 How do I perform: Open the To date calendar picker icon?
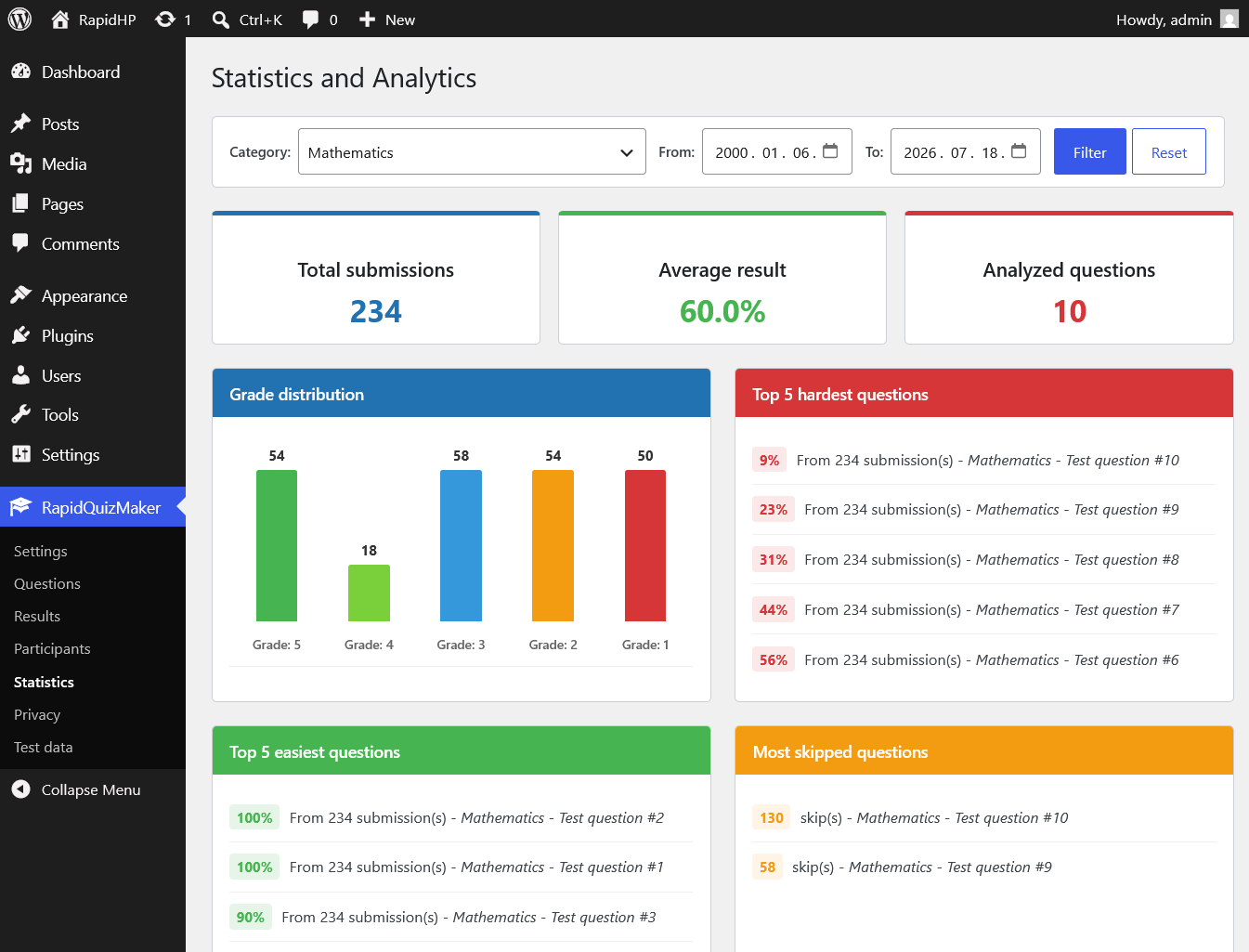(x=1019, y=151)
